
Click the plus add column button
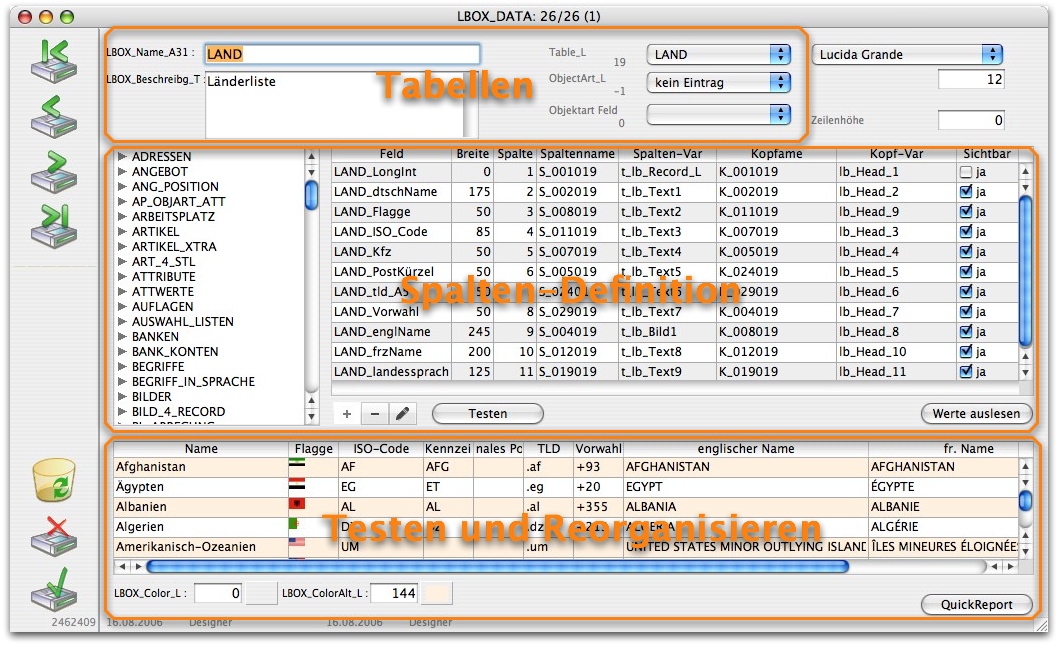[x=347, y=414]
